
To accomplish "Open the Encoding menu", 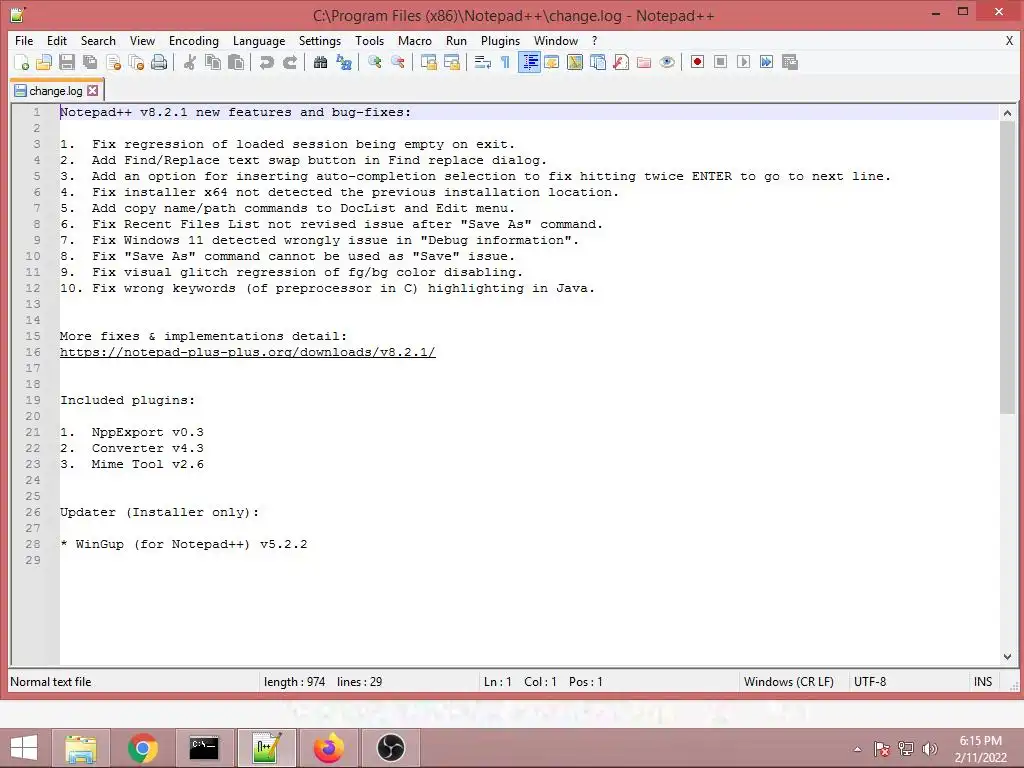I will point(194,40).
